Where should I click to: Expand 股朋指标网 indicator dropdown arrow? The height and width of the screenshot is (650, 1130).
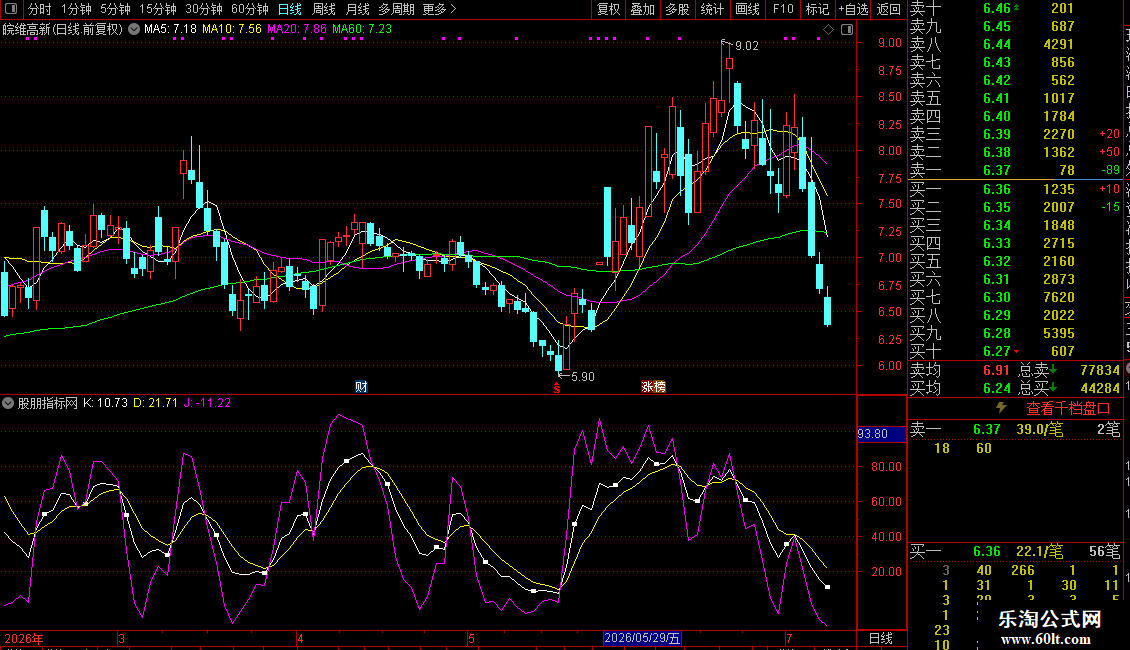coord(8,403)
